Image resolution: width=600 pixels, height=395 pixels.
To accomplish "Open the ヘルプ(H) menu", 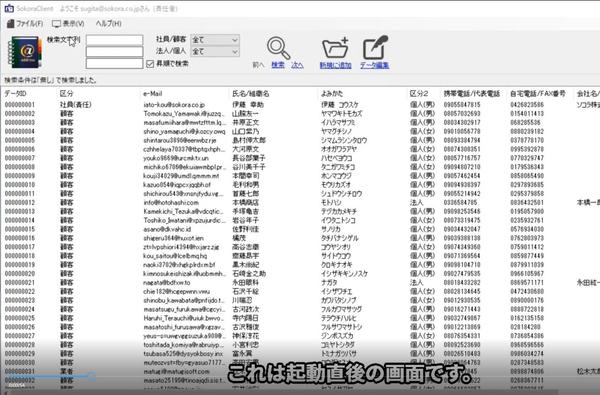I will coord(108,23).
